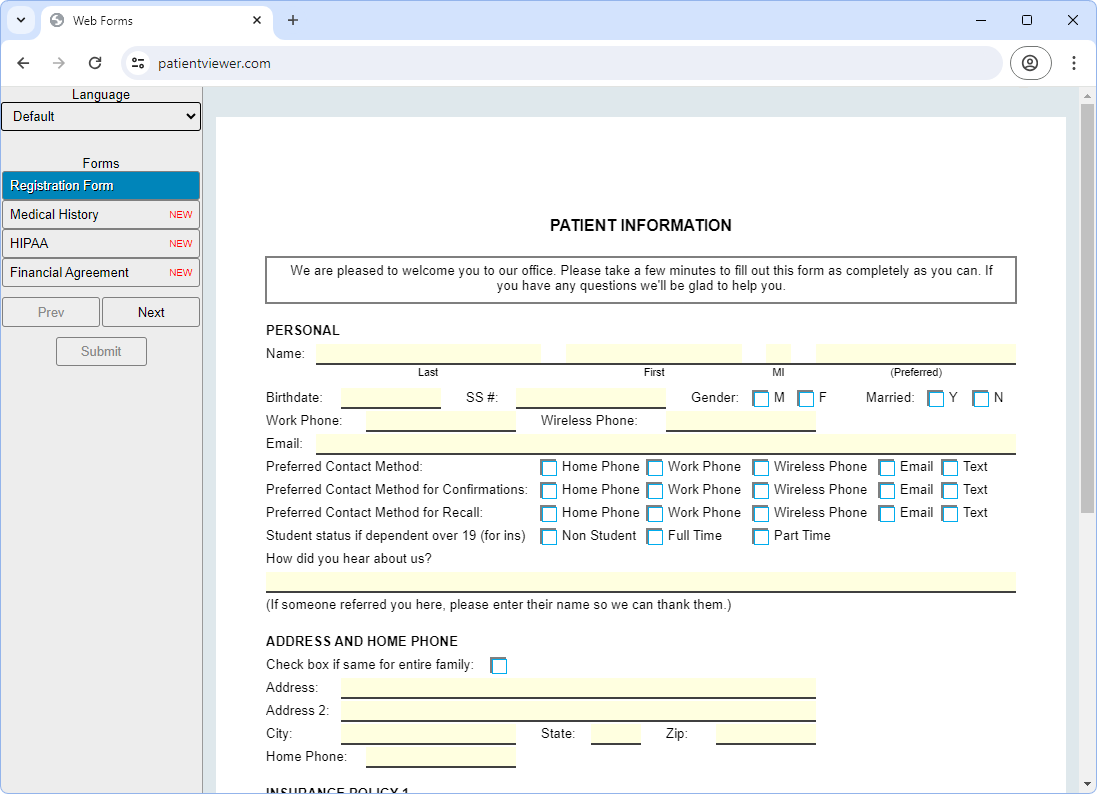Check the Gender M checkbox
Viewport: 1097px width, 794px height.
pos(761,399)
